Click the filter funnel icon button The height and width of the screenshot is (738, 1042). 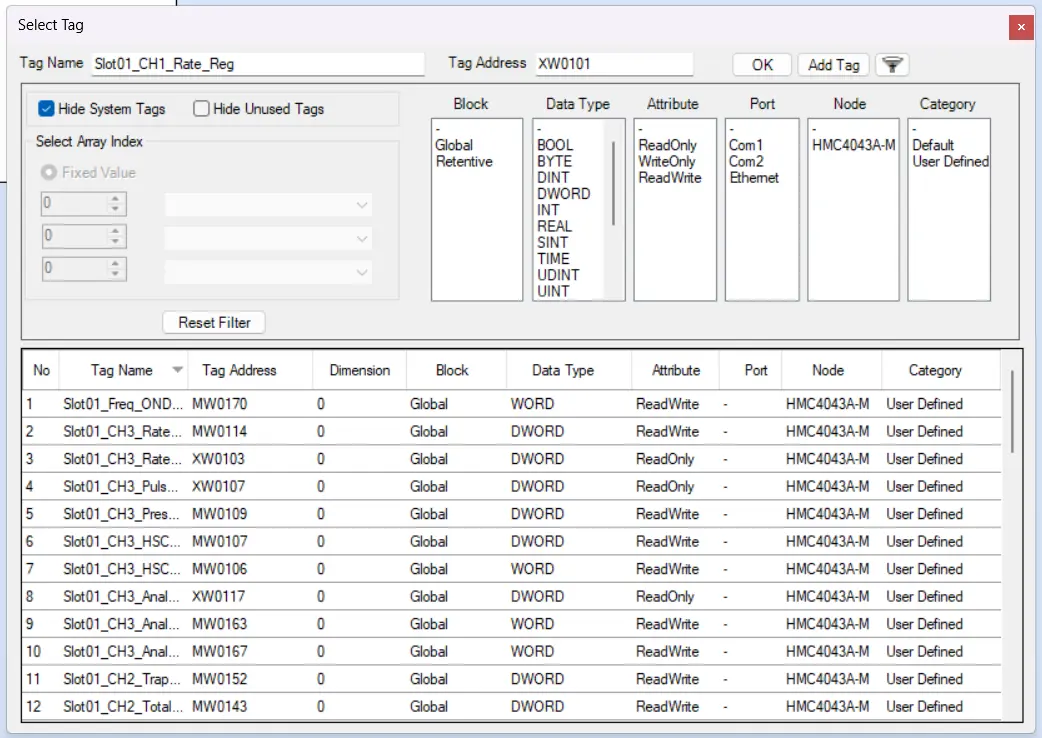pyautogui.click(x=892, y=64)
